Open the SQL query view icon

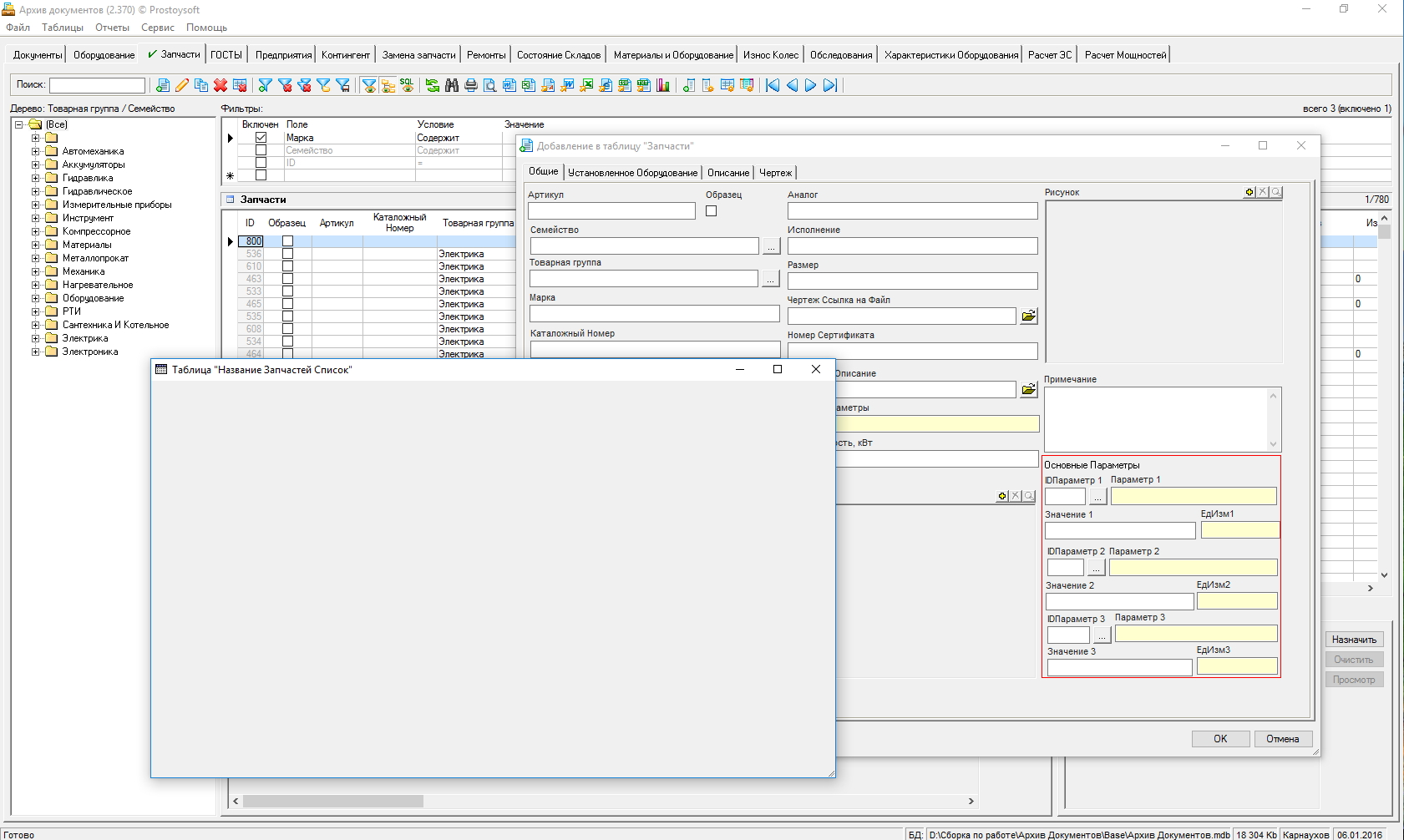[407, 85]
